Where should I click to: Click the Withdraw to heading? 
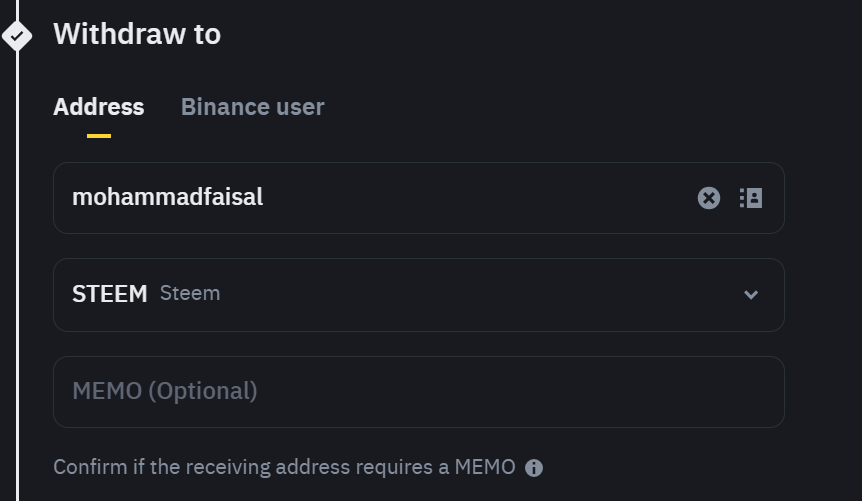(x=137, y=34)
